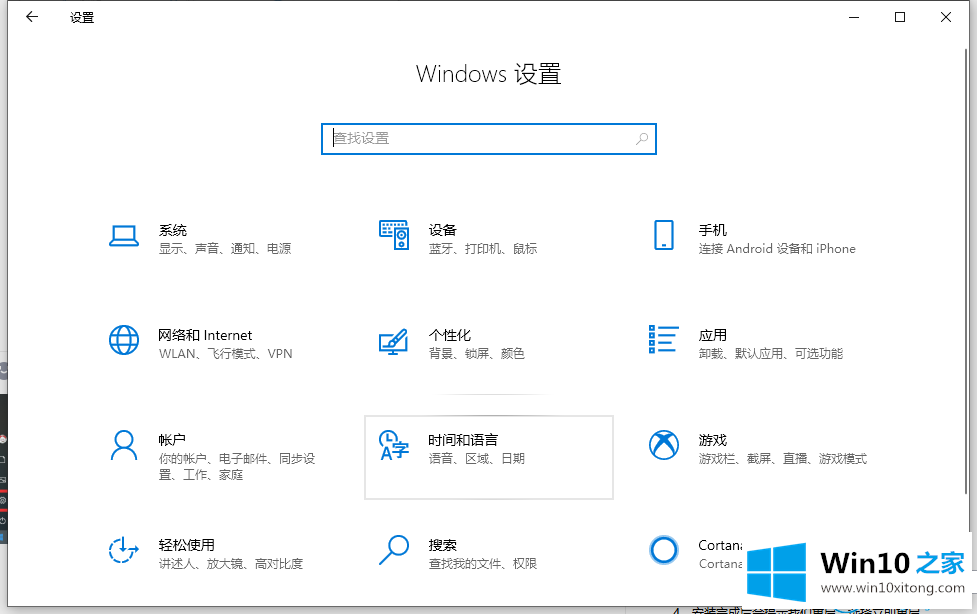Viewport: 977px width, 614px height.
Task: Focus the 查找设置 search field
Action: coord(488,138)
